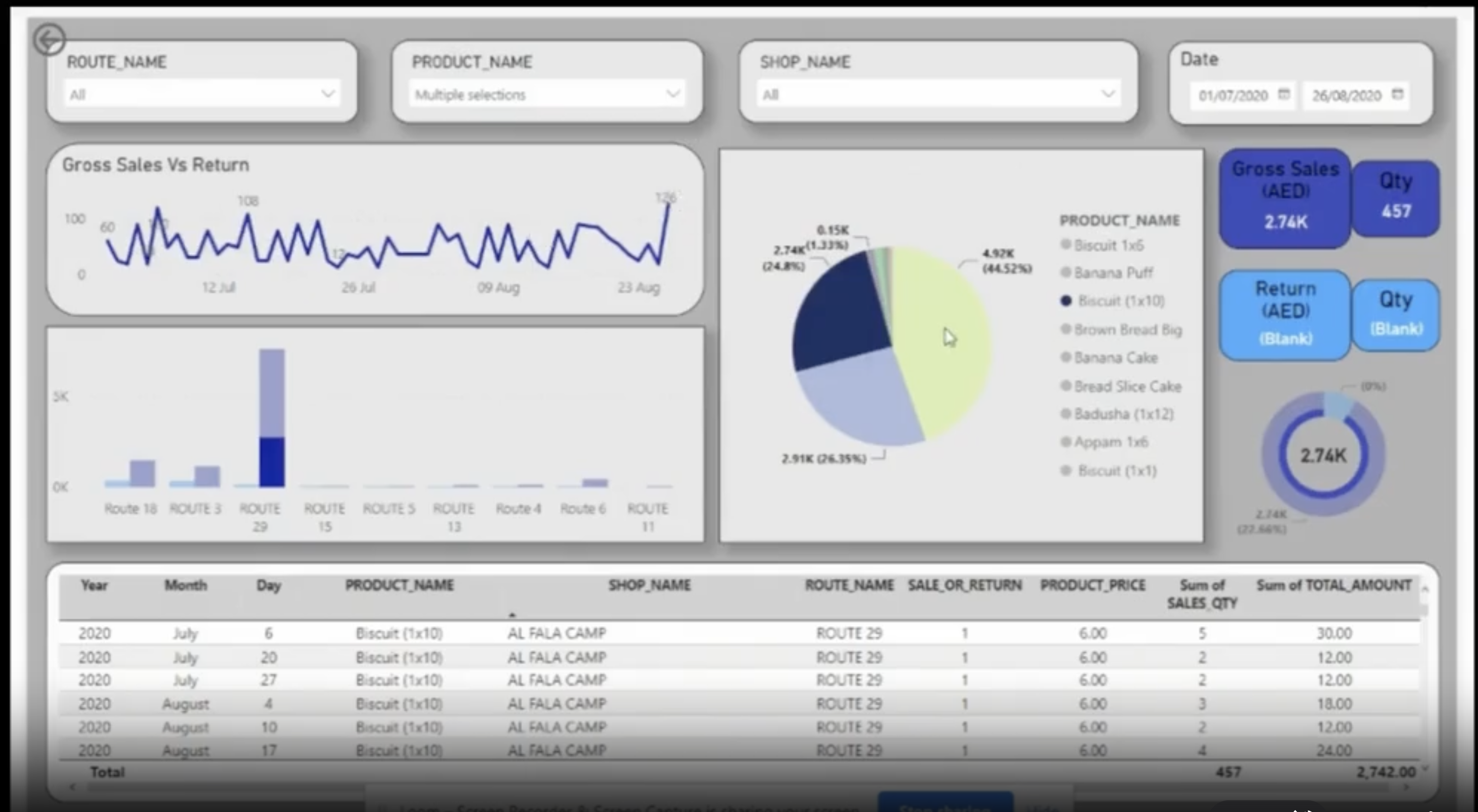This screenshot has height=812, width=1478.
Task: Click the table scroll-up arrow
Action: (1425, 588)
